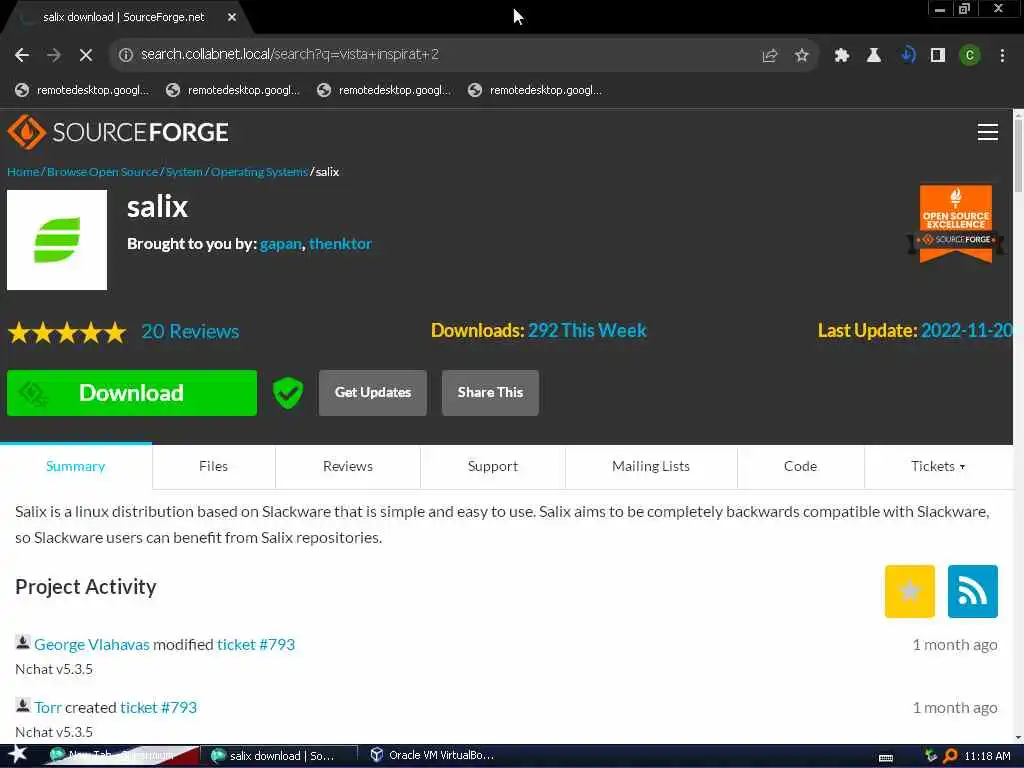Switch to the Support tab
Screen dimensions: 1024x768
pyautogui.click(x=493, y=466)
